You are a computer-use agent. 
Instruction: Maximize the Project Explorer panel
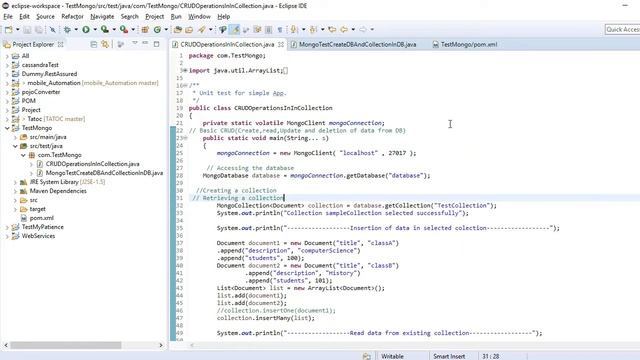tap(156, 44)
